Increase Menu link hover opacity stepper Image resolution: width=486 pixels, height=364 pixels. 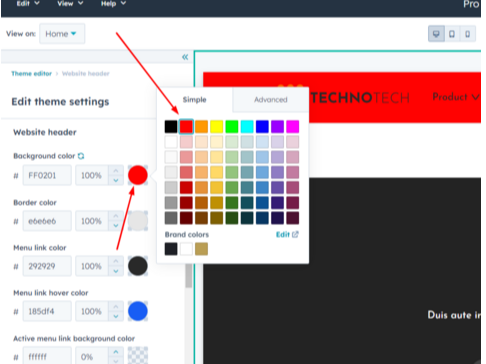[x=116, y=306]
